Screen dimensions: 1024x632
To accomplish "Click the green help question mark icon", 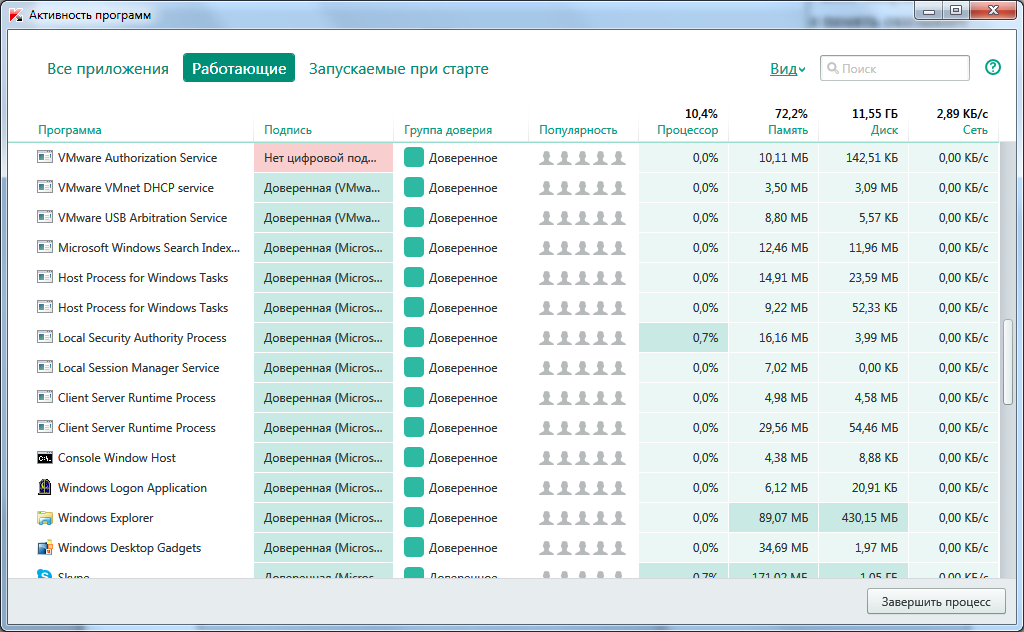I will tap(992, 68).
